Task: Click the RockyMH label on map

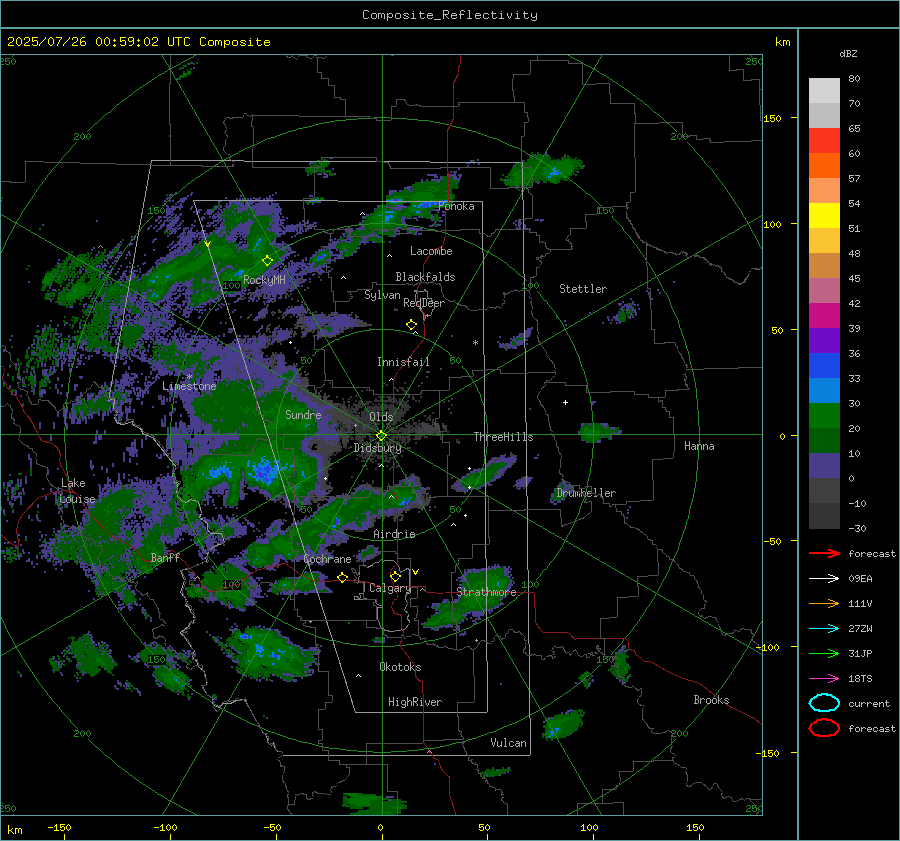Action: tap(264, 280)
